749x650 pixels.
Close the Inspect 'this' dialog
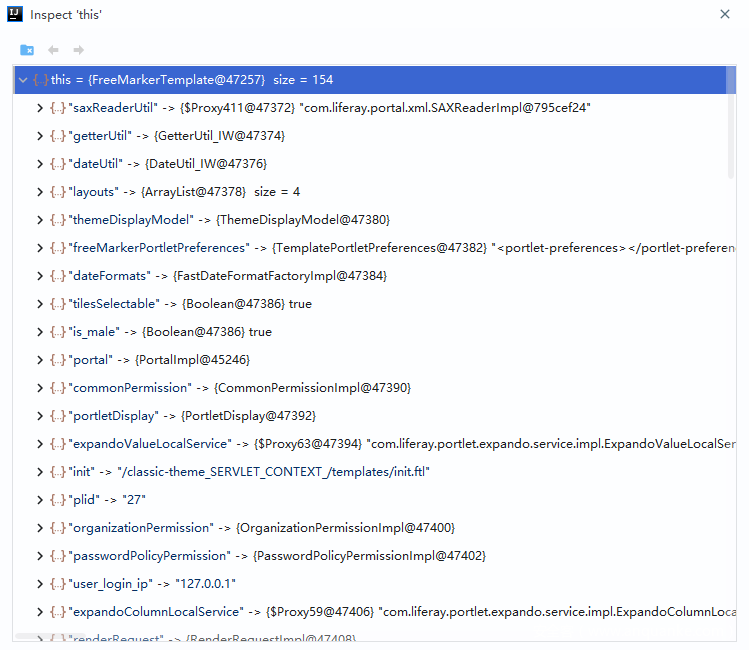pos(725,14)
